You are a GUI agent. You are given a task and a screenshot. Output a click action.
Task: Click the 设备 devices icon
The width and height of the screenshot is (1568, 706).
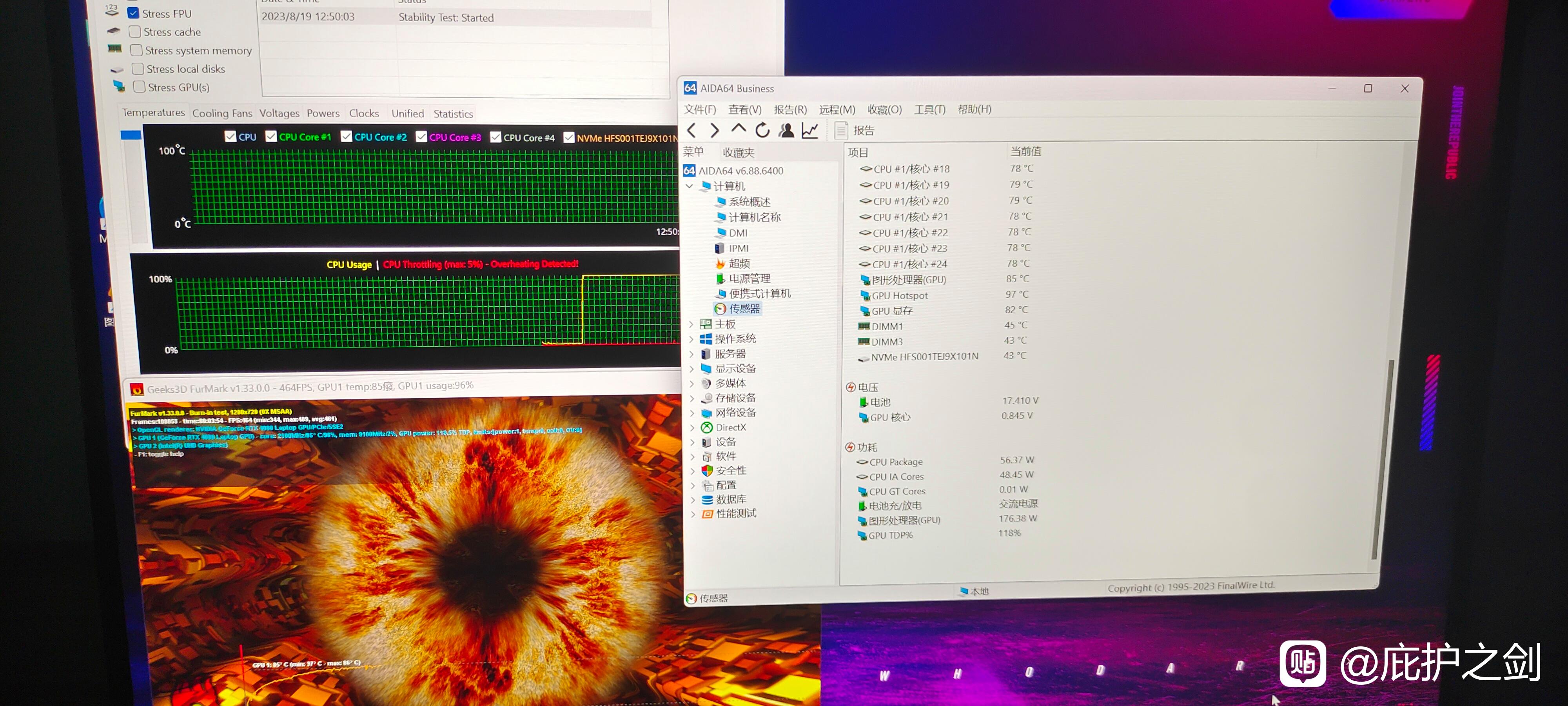coord(707,442)
